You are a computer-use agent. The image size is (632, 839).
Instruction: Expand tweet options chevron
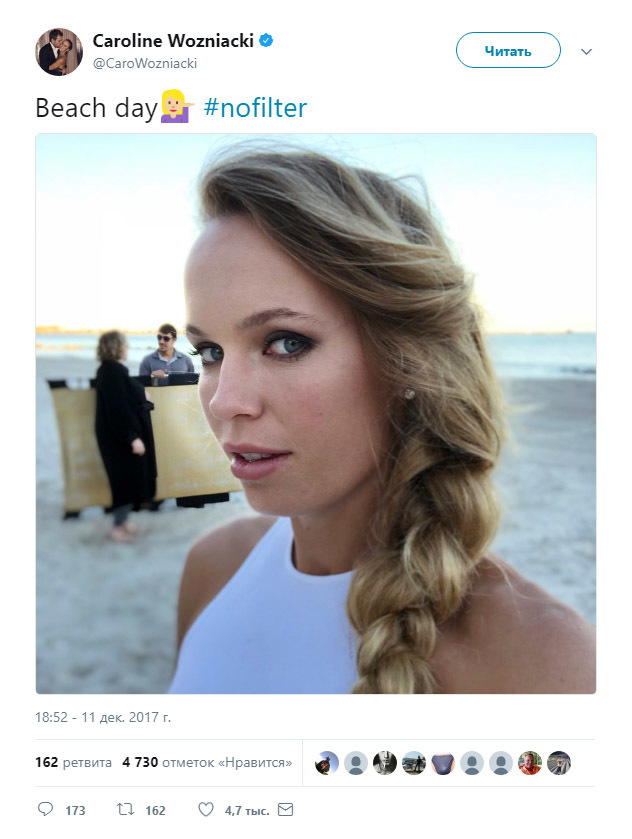point(587,51)
